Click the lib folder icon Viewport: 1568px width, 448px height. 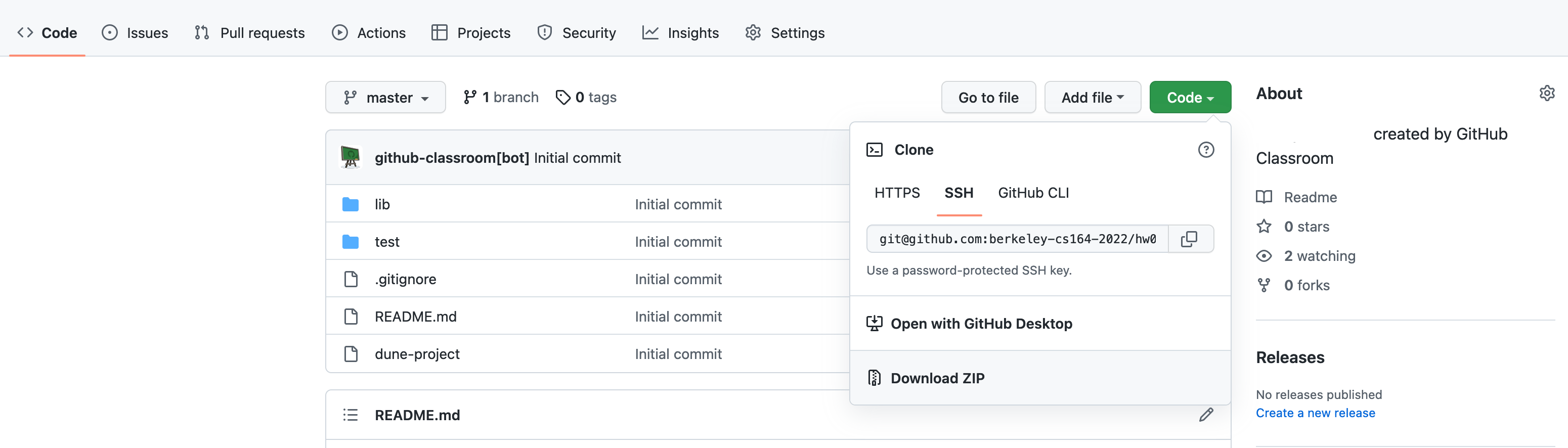[x=351, y=204]
